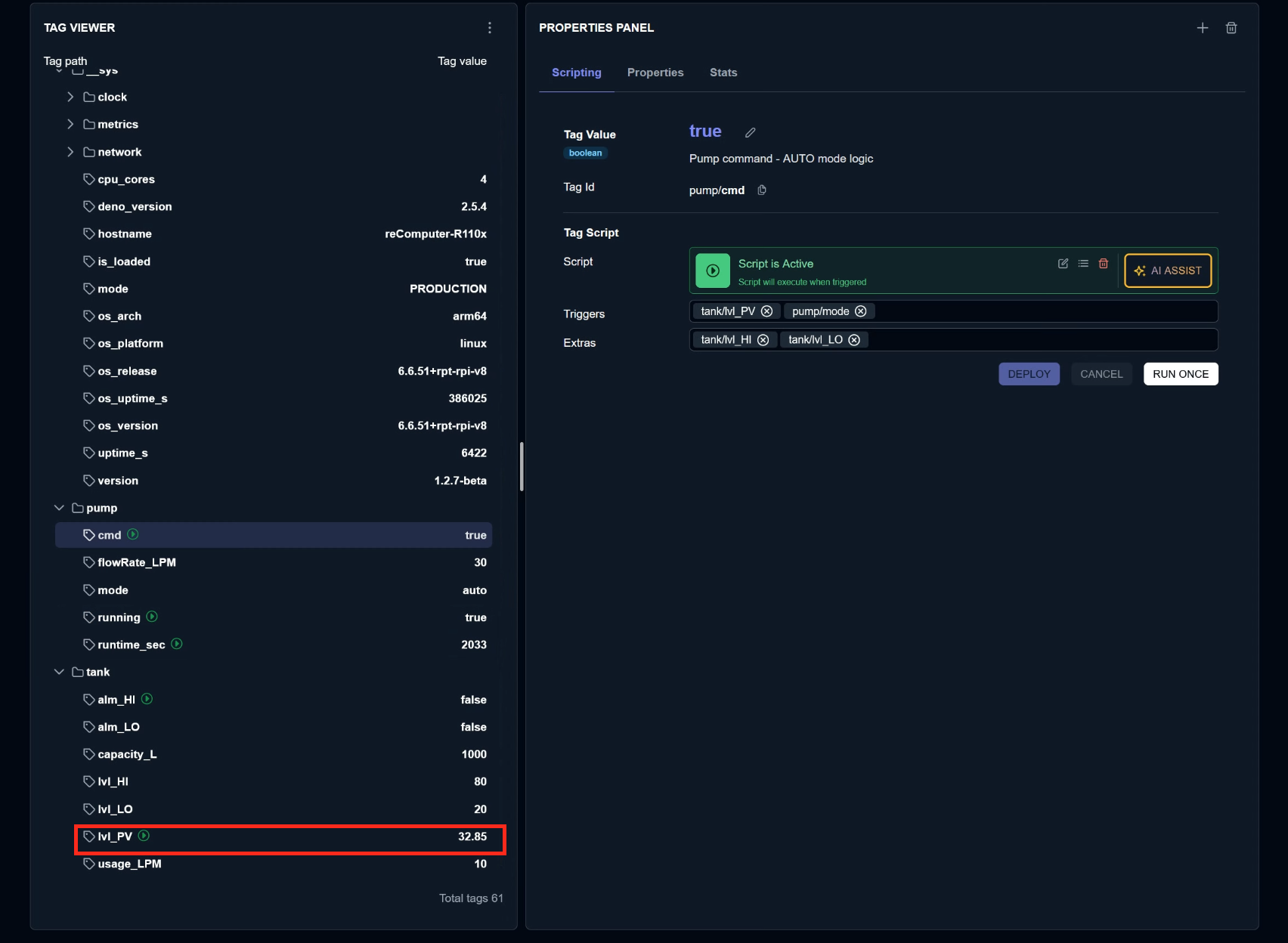The height and width of the screenshot is (943, 1288).
Task: Open Tag Viewer three-dot options menu
Action: tap(490, 28)
